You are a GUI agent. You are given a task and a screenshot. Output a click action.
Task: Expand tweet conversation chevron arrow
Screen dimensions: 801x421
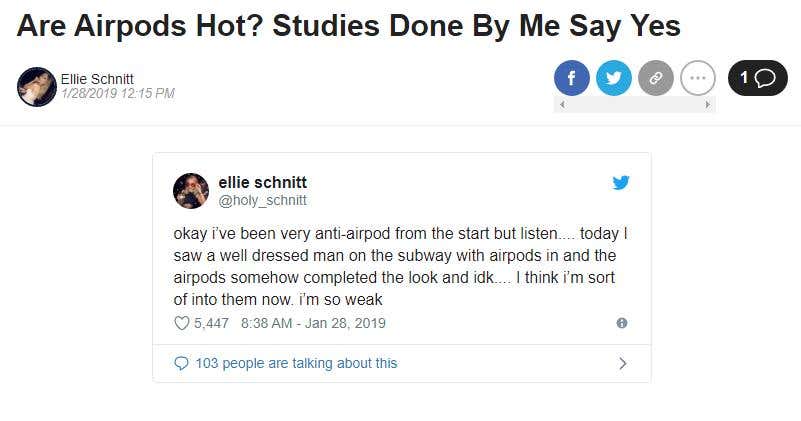pyautogui.click(x=623, y=363)
